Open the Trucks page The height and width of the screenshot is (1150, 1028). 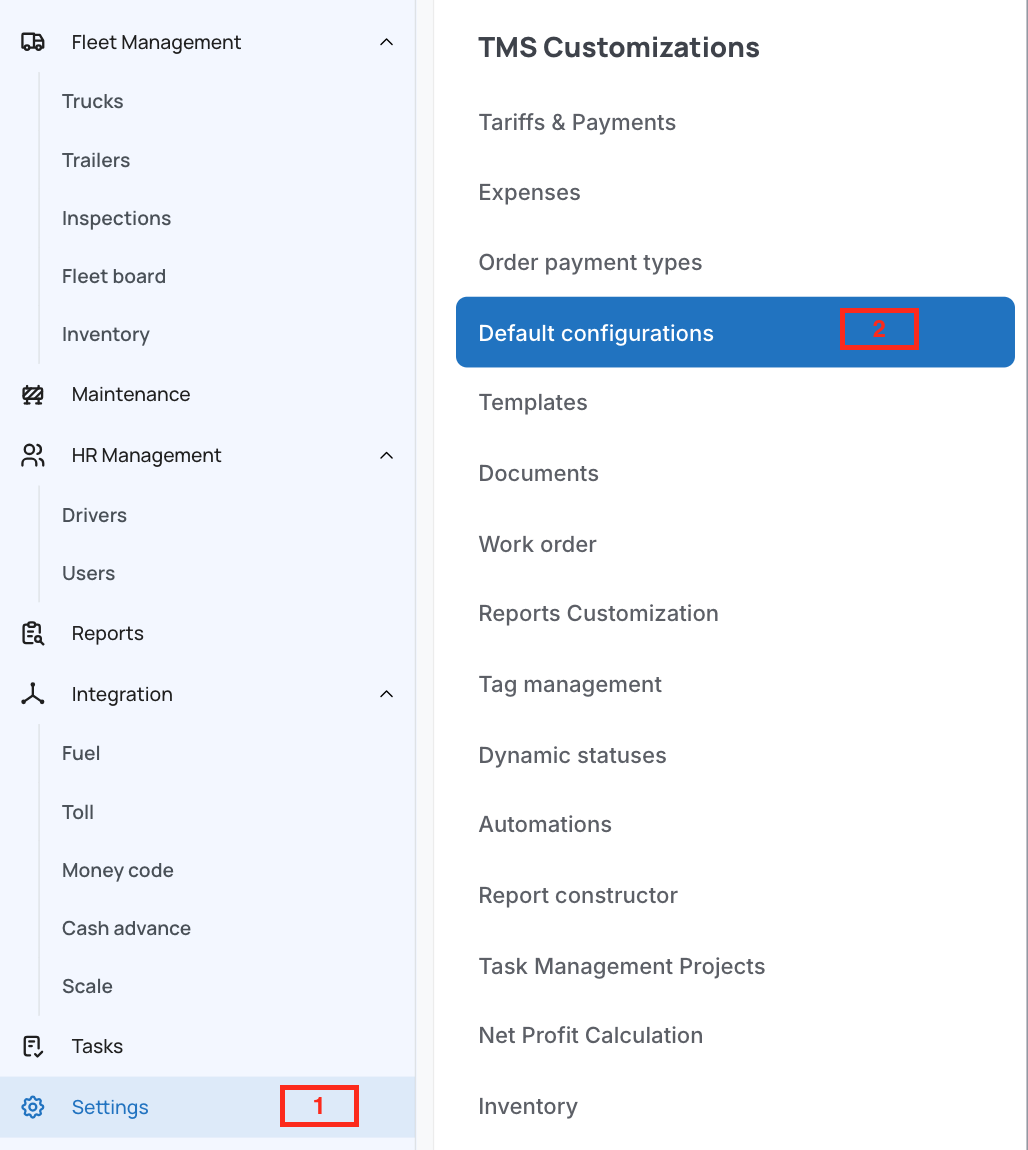coord(93,101)
